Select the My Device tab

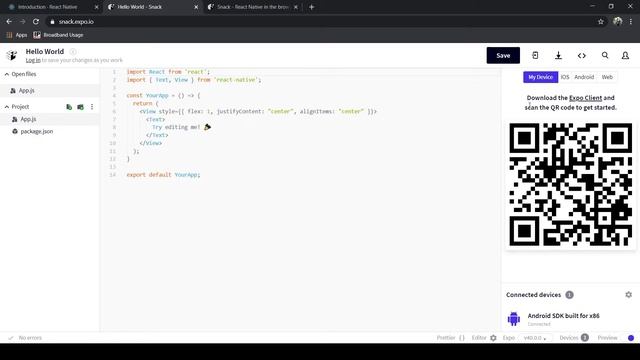[540, 77]
